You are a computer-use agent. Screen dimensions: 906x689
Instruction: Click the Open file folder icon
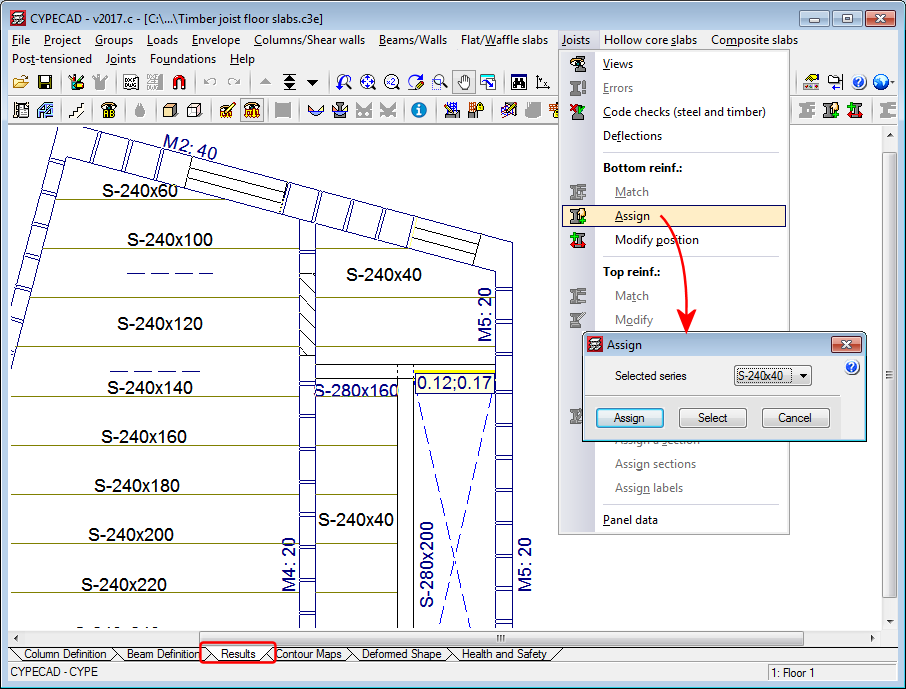[x=22, y=82]
